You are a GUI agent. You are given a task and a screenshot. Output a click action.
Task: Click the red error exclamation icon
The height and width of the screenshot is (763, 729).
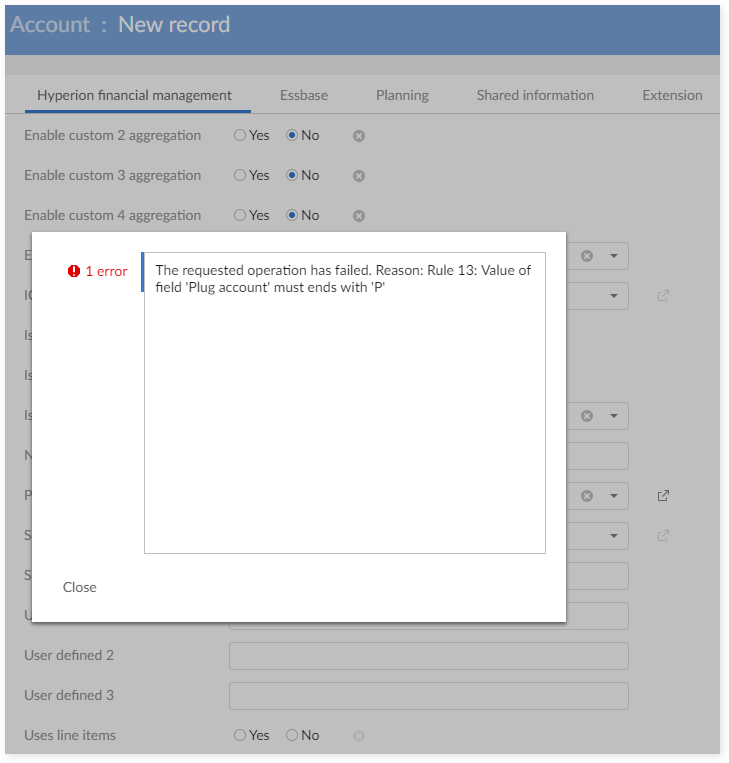click(x=73, y=271)
